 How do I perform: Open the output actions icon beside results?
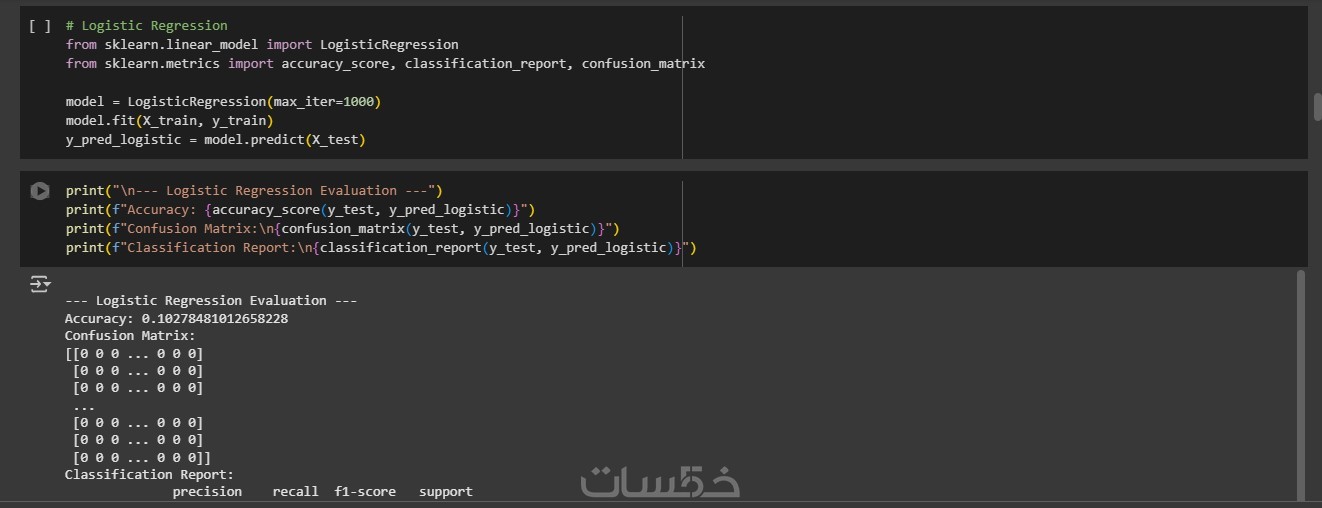40,285
